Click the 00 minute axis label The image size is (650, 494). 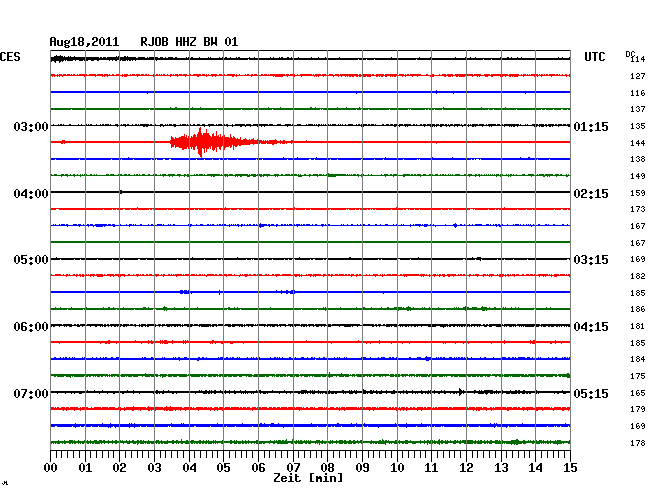pos(51,467)
